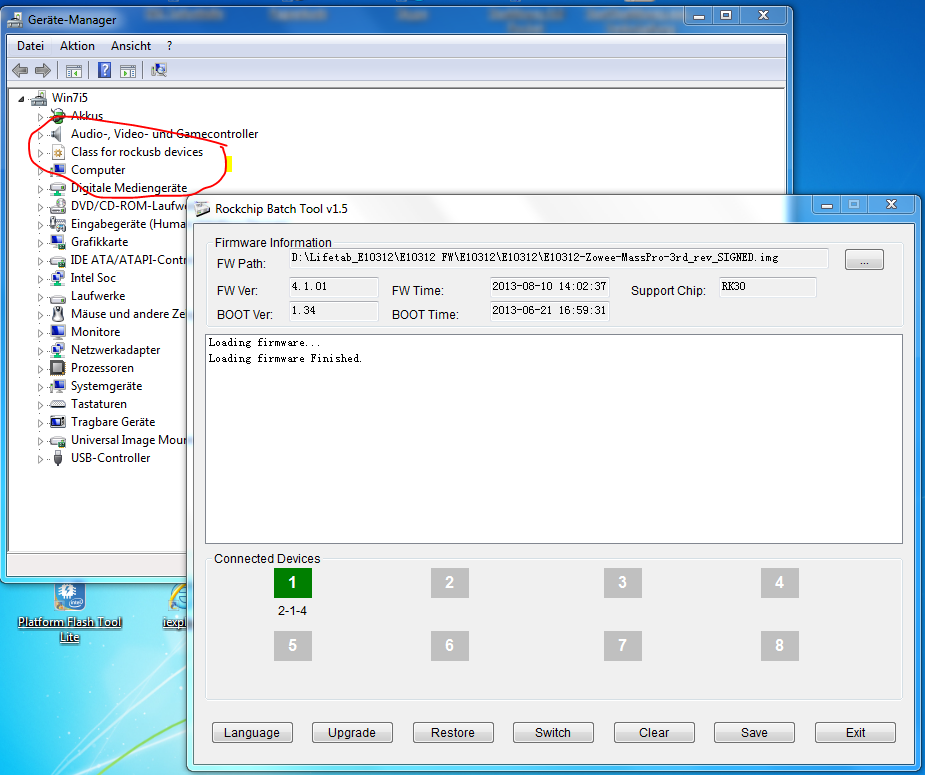Open the Aktion menu
The height and width of the screenshot is (775, 925).
(77, 46)
